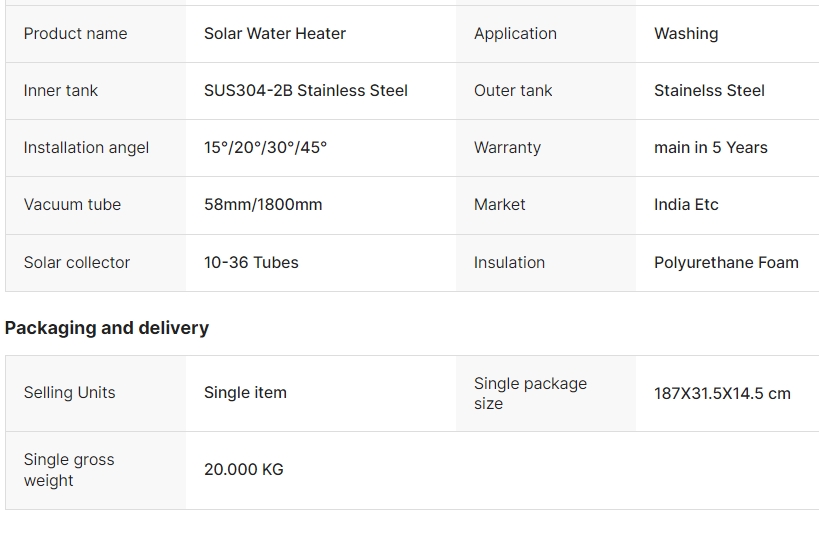This screenshot has height=539, width=819.
Task: Click the 'Installation angel' label cell
Action: pos(96,147)
